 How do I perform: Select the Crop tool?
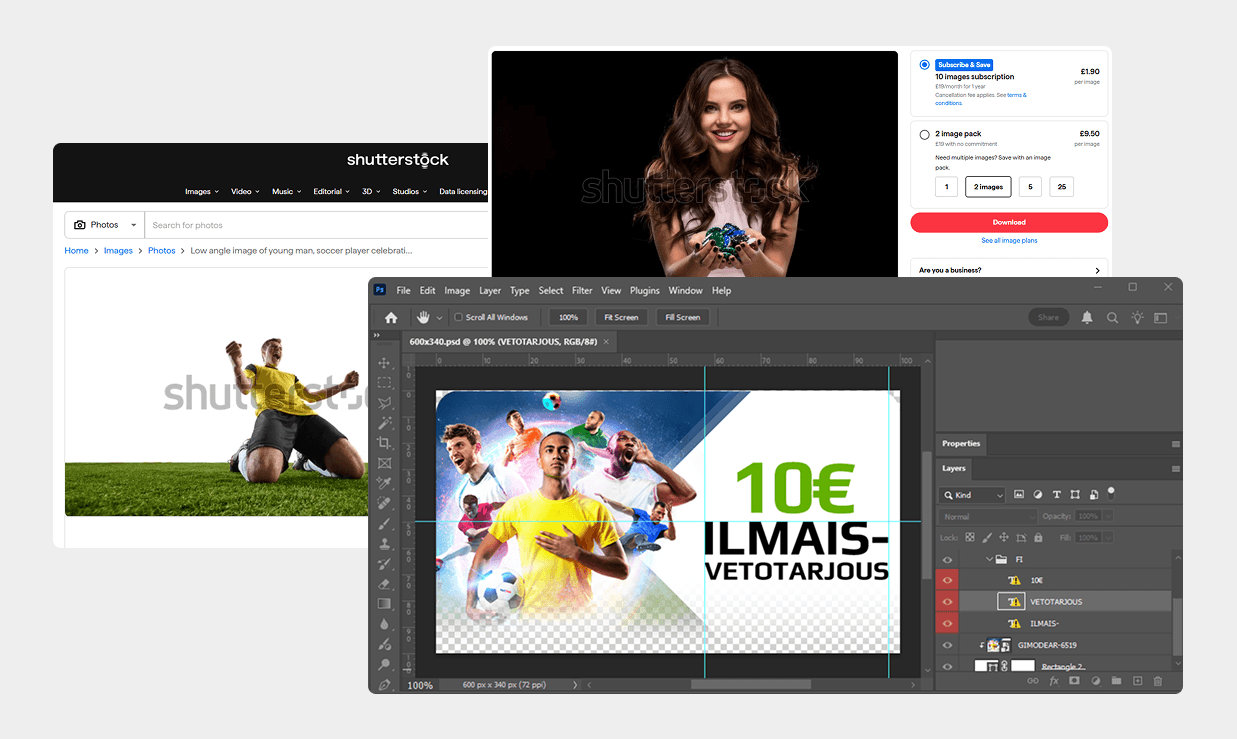tap(384, 443)
